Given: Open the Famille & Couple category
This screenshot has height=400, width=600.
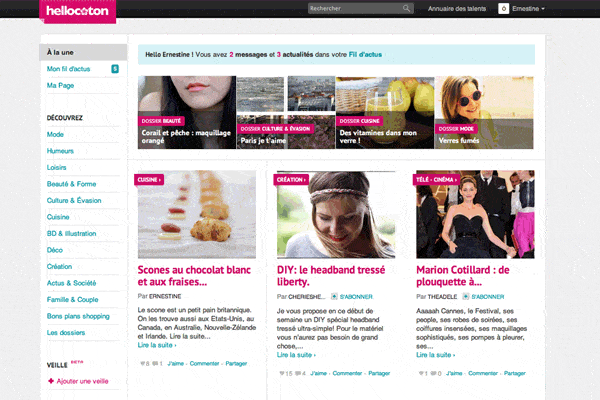Looking at the screenshot, I should [72, 299].
